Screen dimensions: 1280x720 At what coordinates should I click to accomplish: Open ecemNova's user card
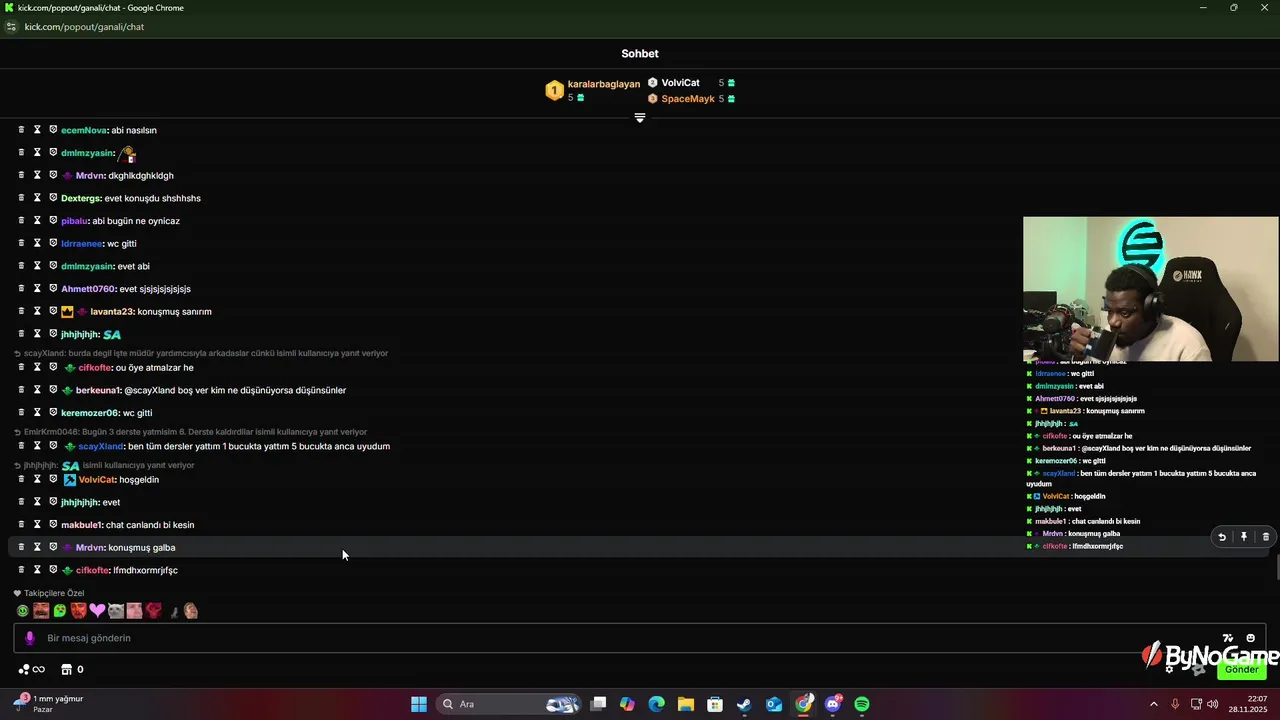click(x=83, y=130)
